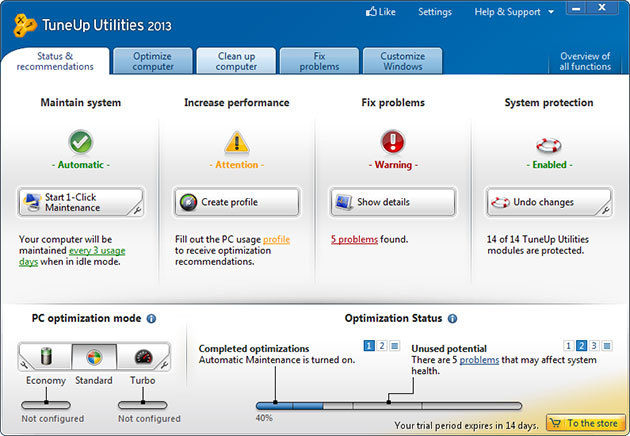The height and width of the screenshot is (436, 630).
Task: Close the TuneUp Utilities window
Action: click(602, 8)
